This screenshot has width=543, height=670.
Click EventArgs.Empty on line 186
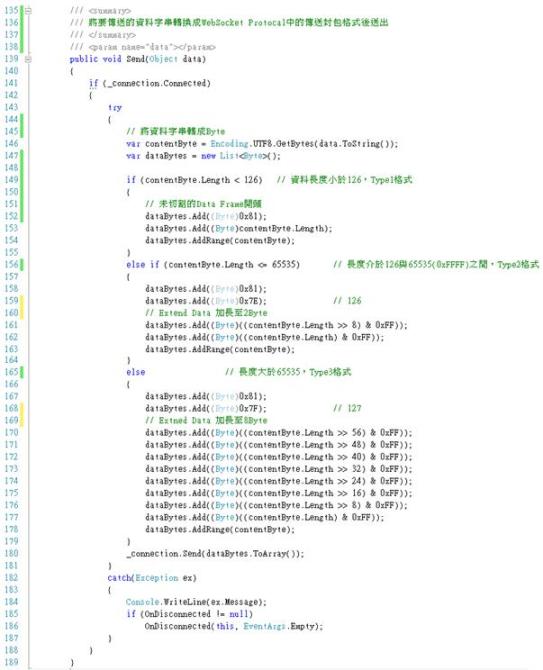pos(281,626)
